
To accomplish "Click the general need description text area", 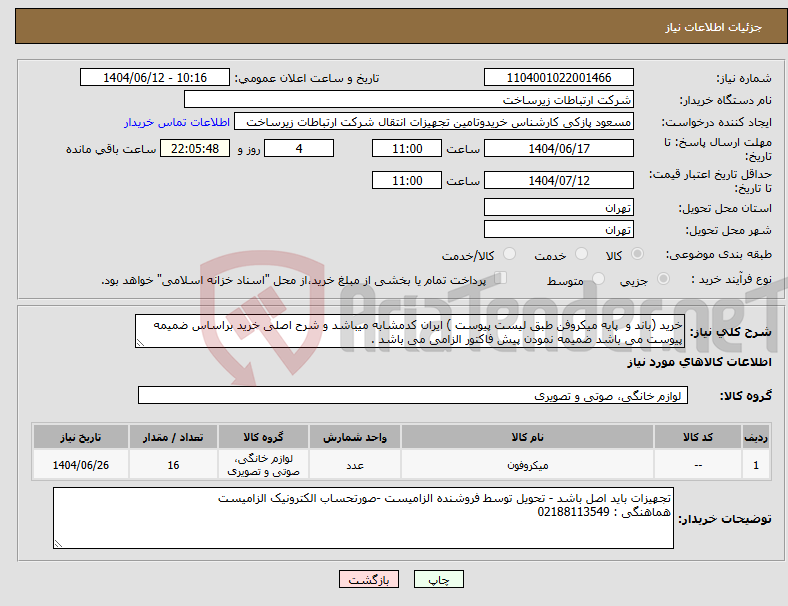I will pyautogui.click(x=410, y=331).
